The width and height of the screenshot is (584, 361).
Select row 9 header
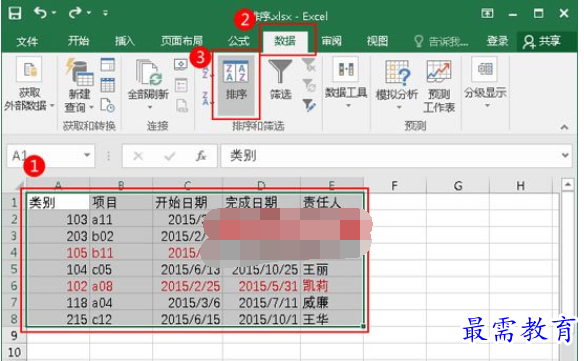click(14, 335)
